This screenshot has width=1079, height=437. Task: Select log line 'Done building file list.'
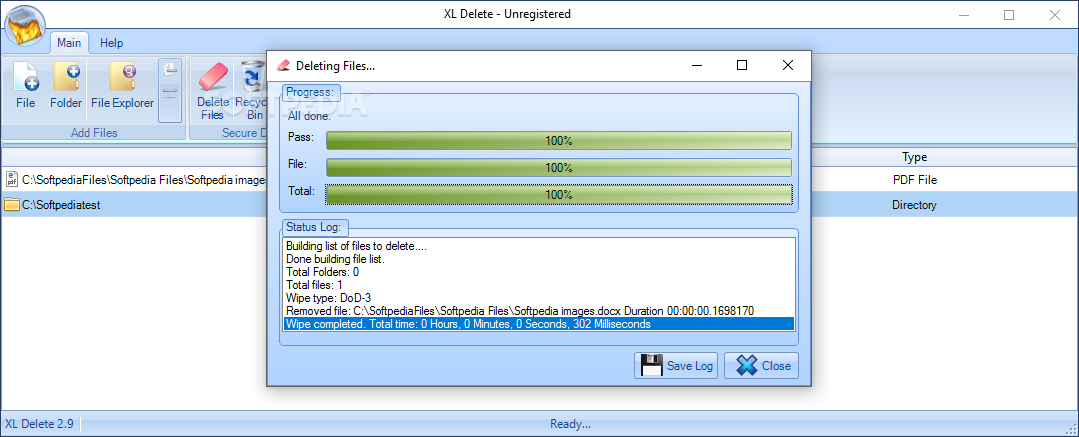tap(539, 259)
